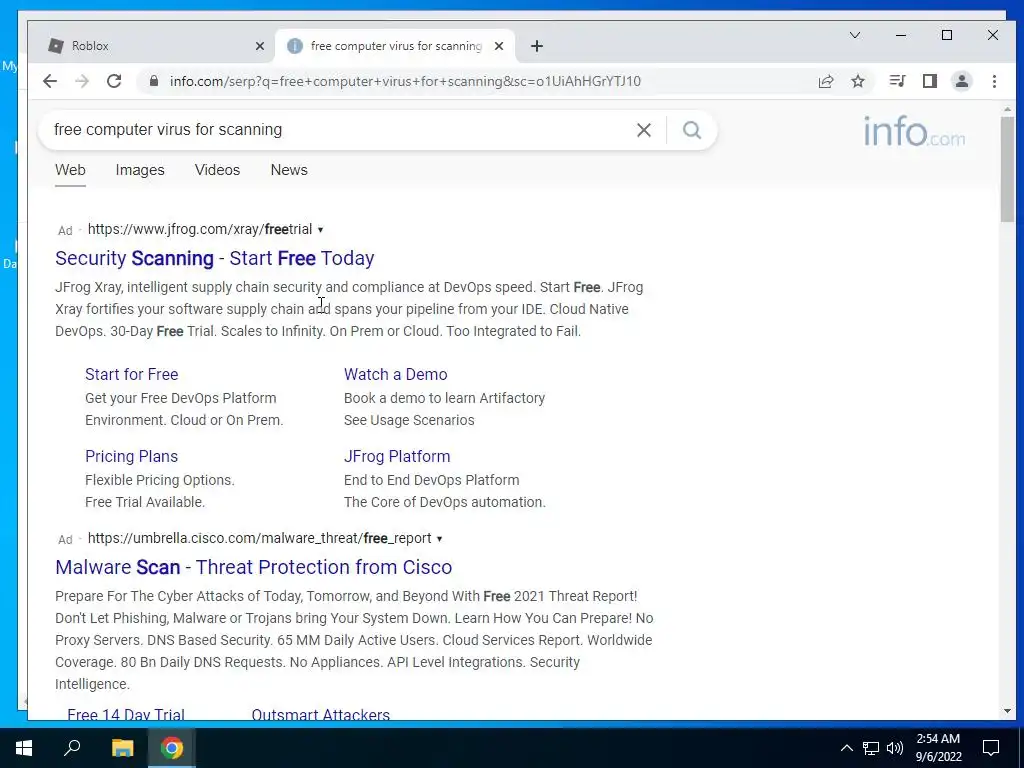The height and width of the screenshot is (768, 1024).
Task: View site information via the lock icon
Action: tap(153, 81)
